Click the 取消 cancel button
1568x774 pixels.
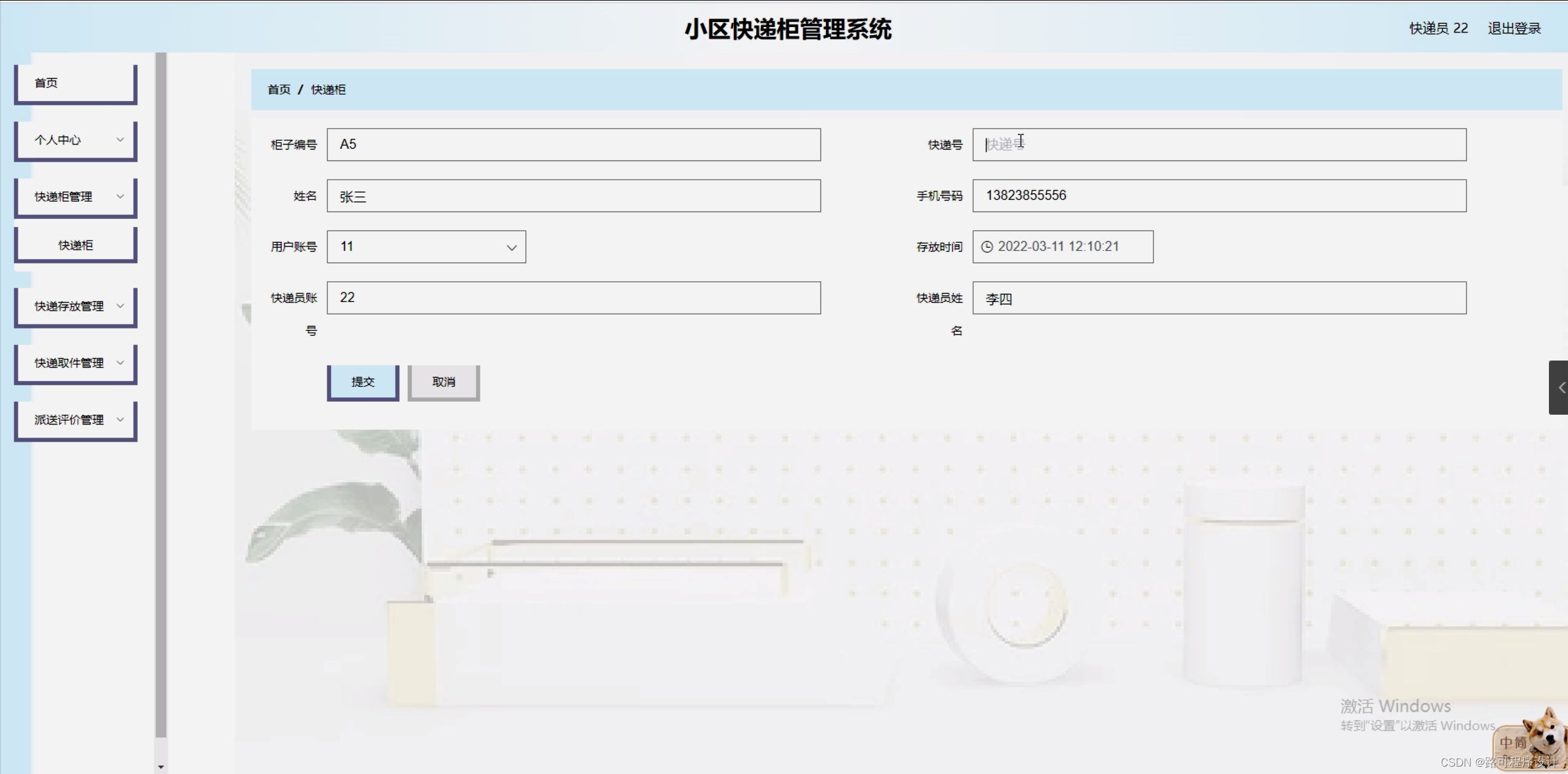(443, 381)
